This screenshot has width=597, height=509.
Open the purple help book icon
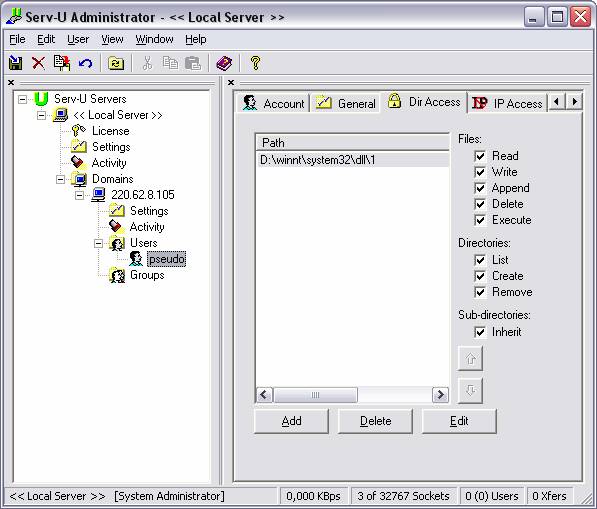coord(224,63)
